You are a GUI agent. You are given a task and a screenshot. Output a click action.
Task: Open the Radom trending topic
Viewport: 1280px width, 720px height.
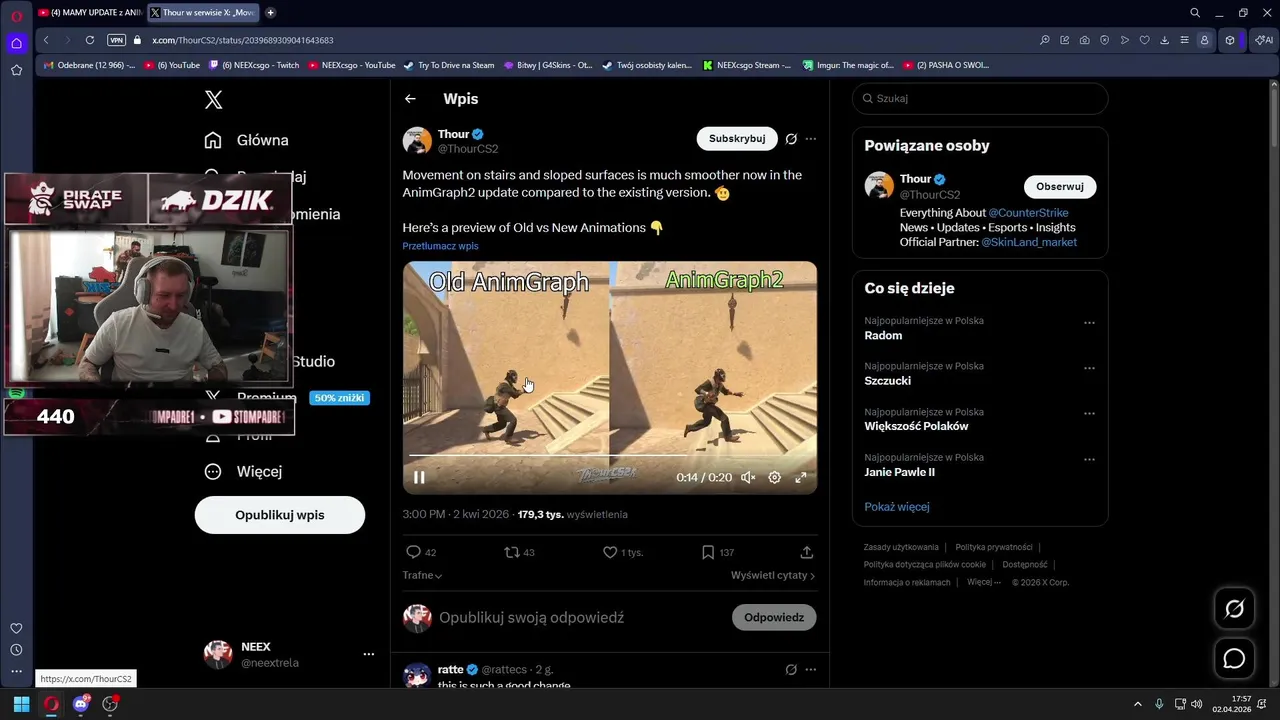click(883, 336)
